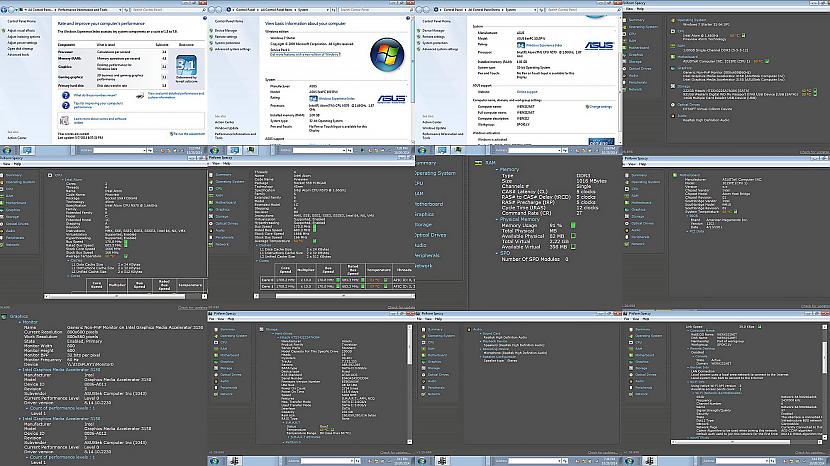Select the Peripherals sidebar icon in Speccy Summary window
The image size is (830, 466).
pyautogui.click(x=625, y=82)
